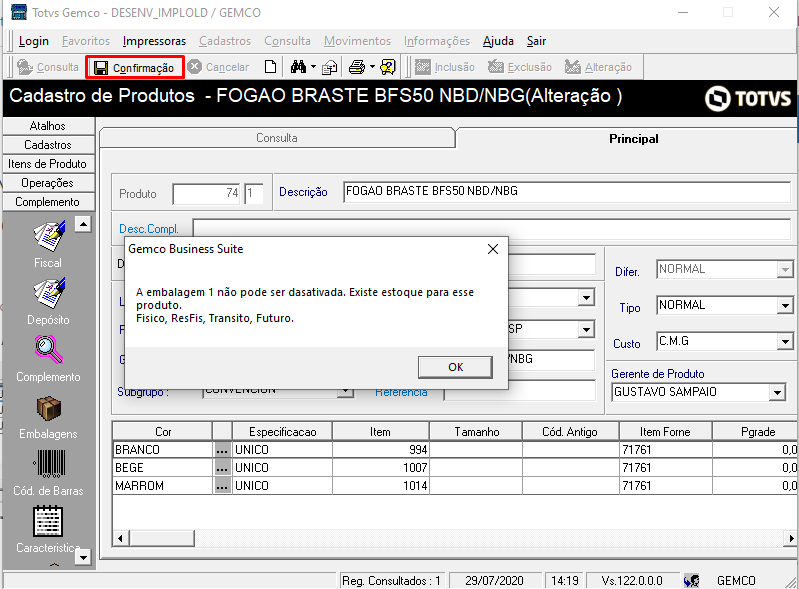
Task: Click the Item value 1007
Action: coord(415,468)
